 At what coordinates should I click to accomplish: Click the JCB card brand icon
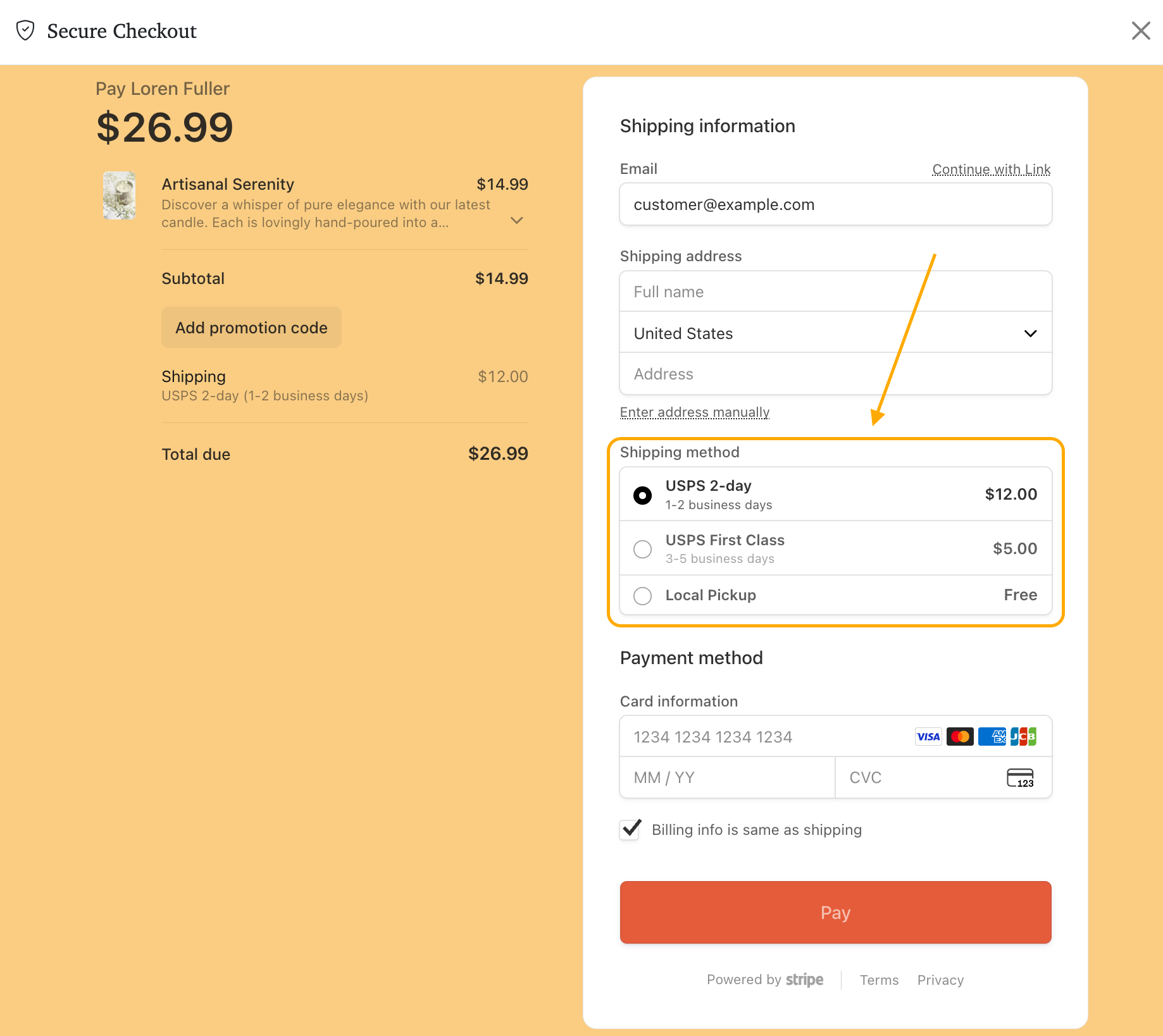click(1023, 736)
